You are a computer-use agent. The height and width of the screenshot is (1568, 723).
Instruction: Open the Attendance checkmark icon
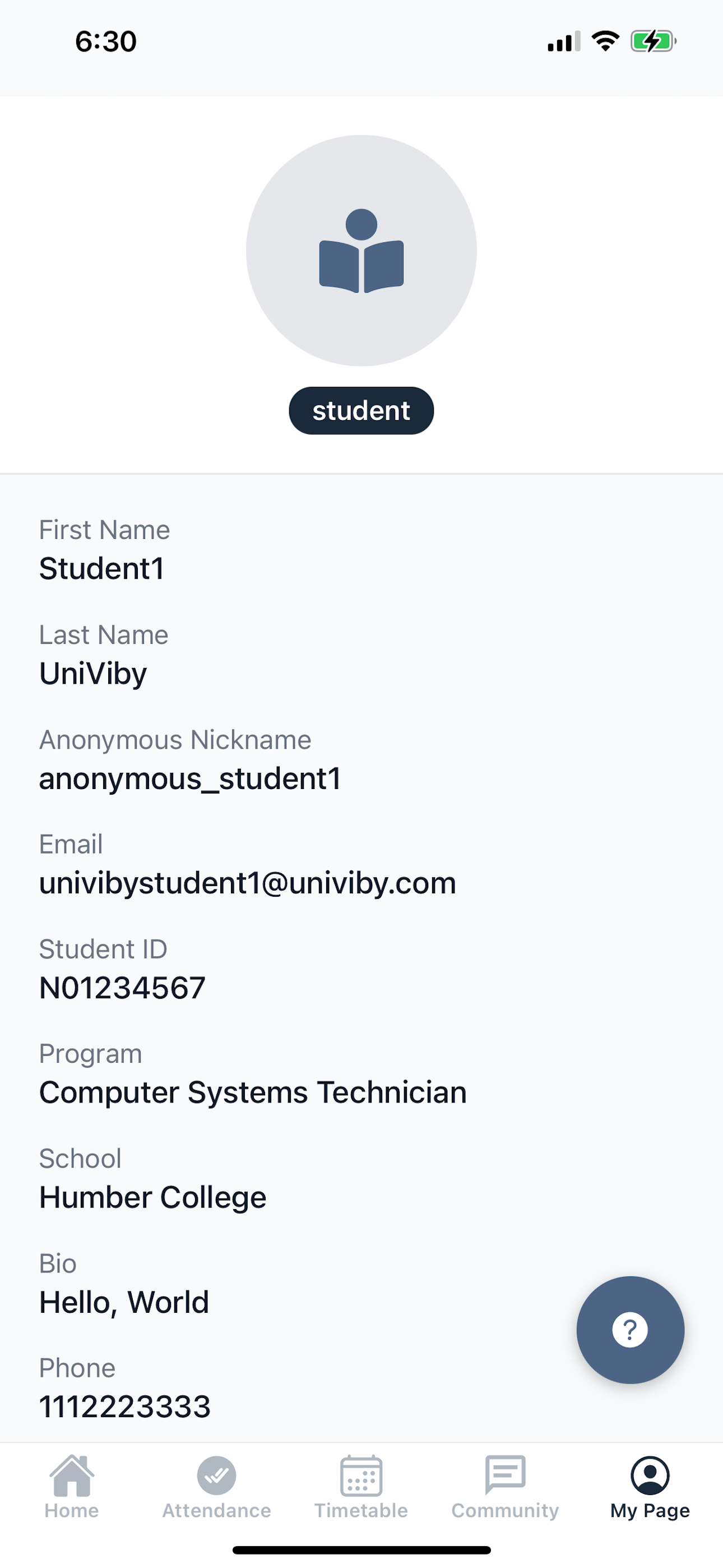[x=216, y=1475]
